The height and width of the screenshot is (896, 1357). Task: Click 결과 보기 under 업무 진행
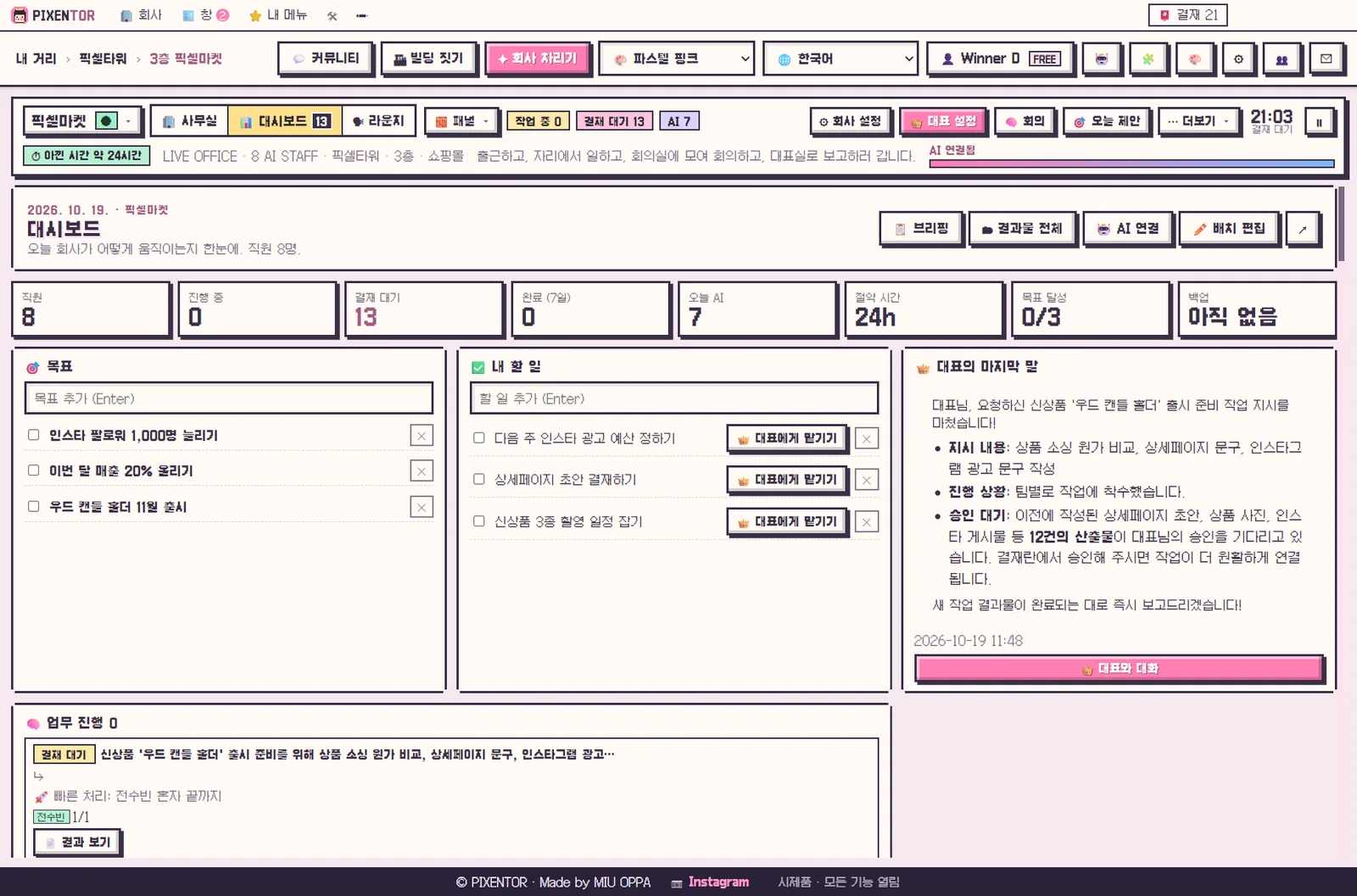coord(78,843)
